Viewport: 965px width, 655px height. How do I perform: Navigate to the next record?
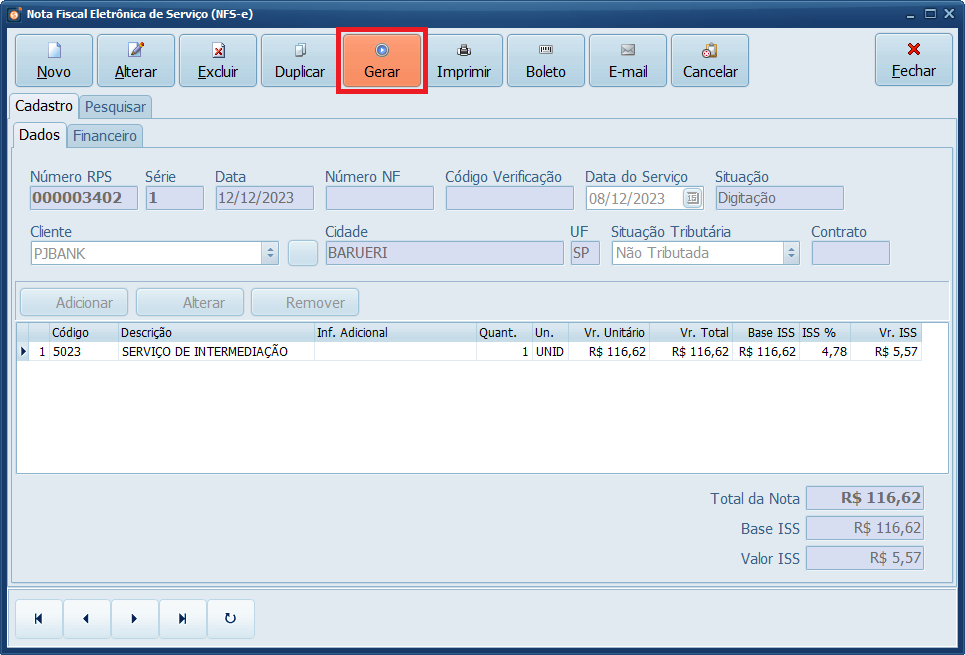coord(134,619)
